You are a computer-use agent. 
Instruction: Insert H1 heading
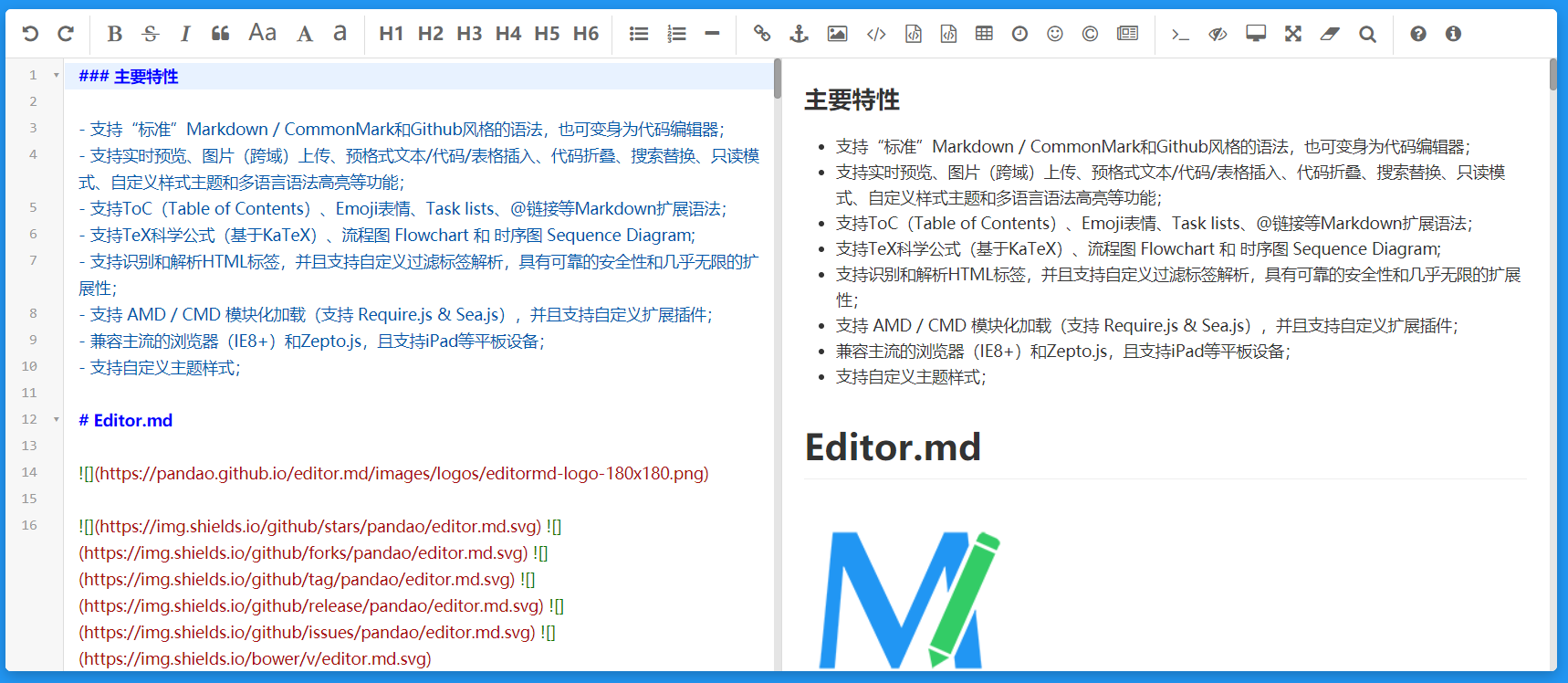(x=391, y=34)
